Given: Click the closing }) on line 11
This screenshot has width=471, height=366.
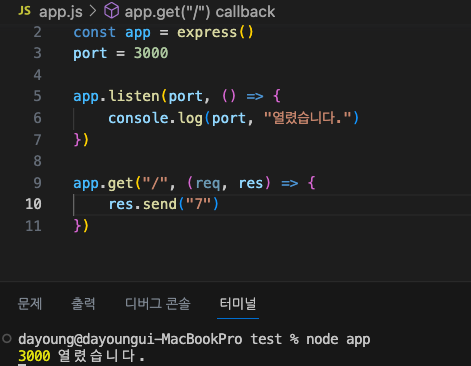Looking at the screenshot, I should click(x=81, y=226).
